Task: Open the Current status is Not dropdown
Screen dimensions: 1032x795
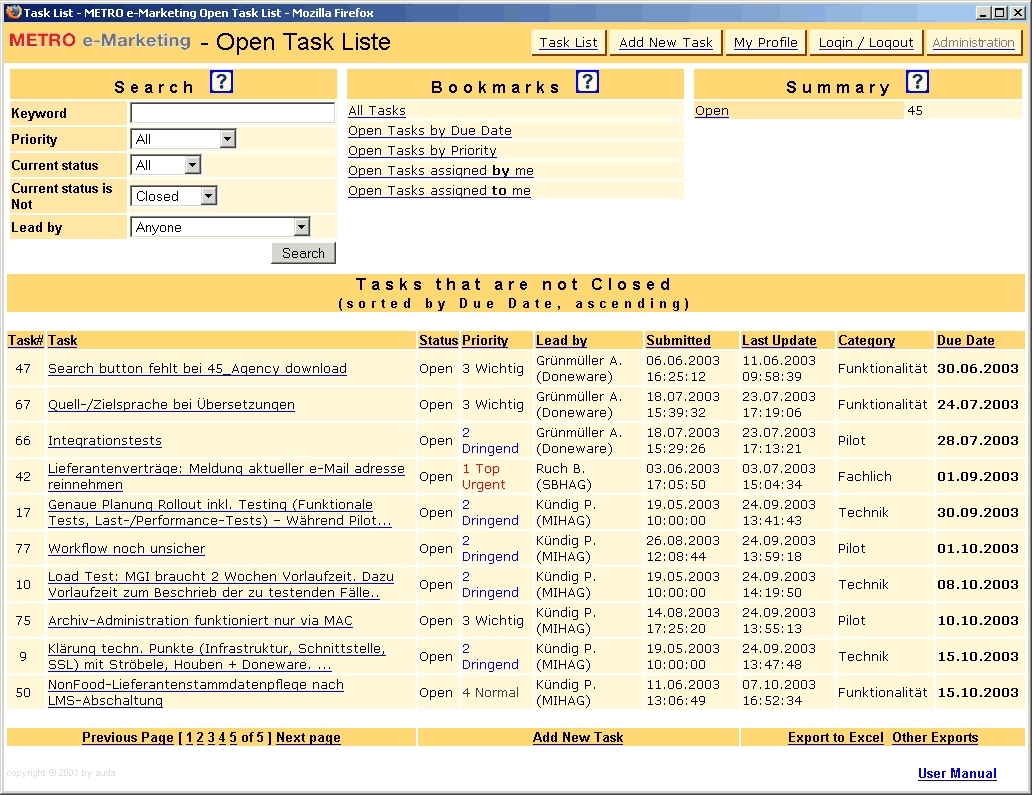Action: coord(174,196)
